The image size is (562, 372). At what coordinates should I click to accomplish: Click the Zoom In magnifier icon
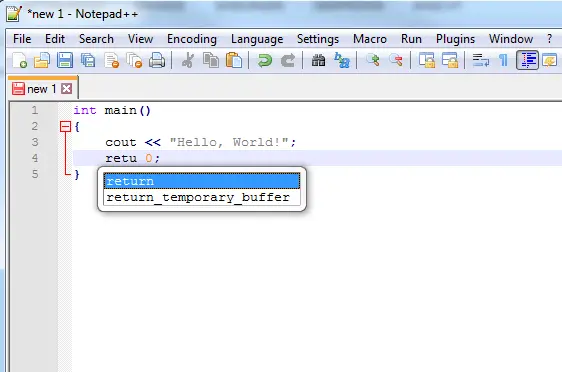pyautogui.click(x=373, y=60)
